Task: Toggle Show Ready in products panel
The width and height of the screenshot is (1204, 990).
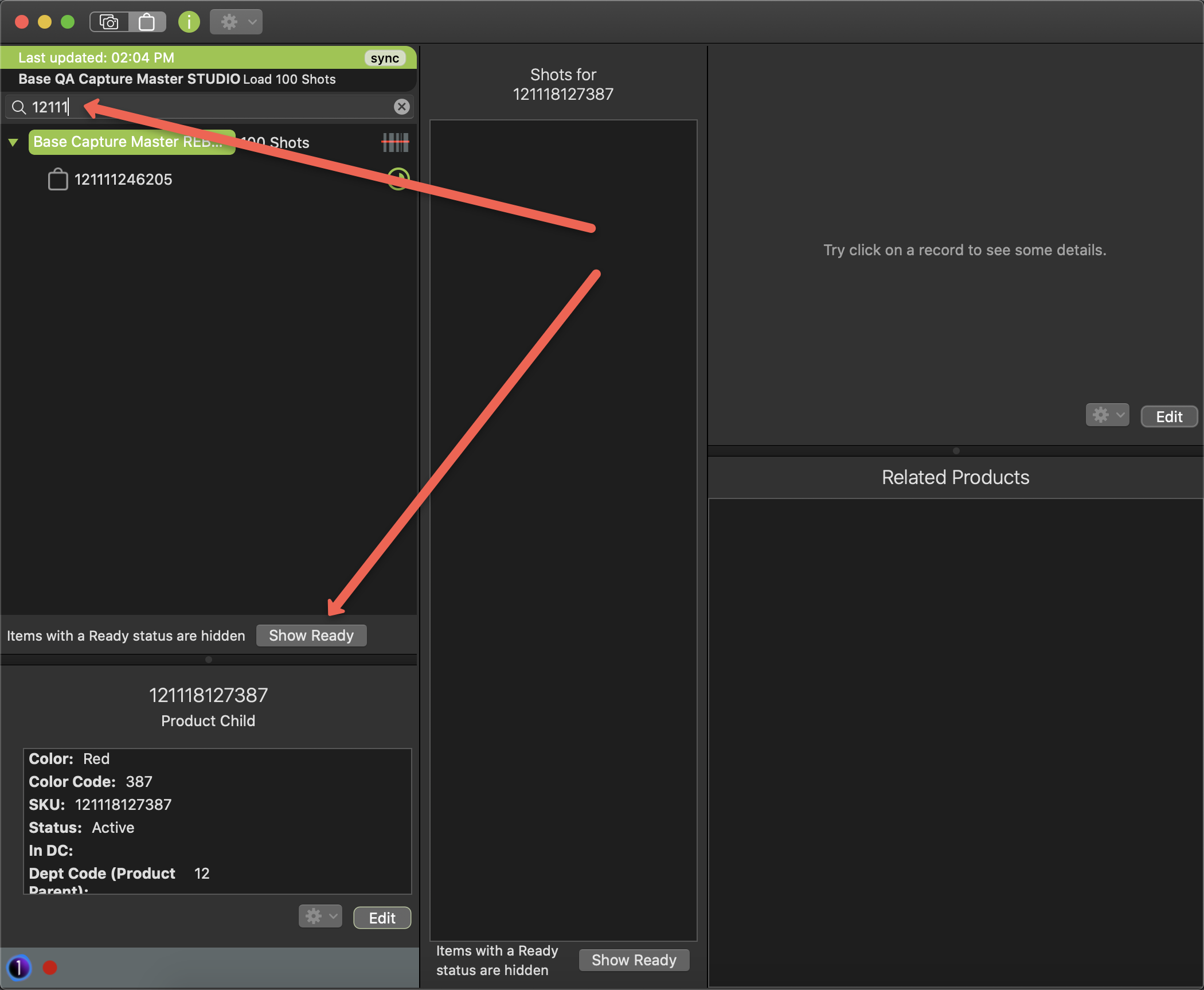Action: pos(311,636)
